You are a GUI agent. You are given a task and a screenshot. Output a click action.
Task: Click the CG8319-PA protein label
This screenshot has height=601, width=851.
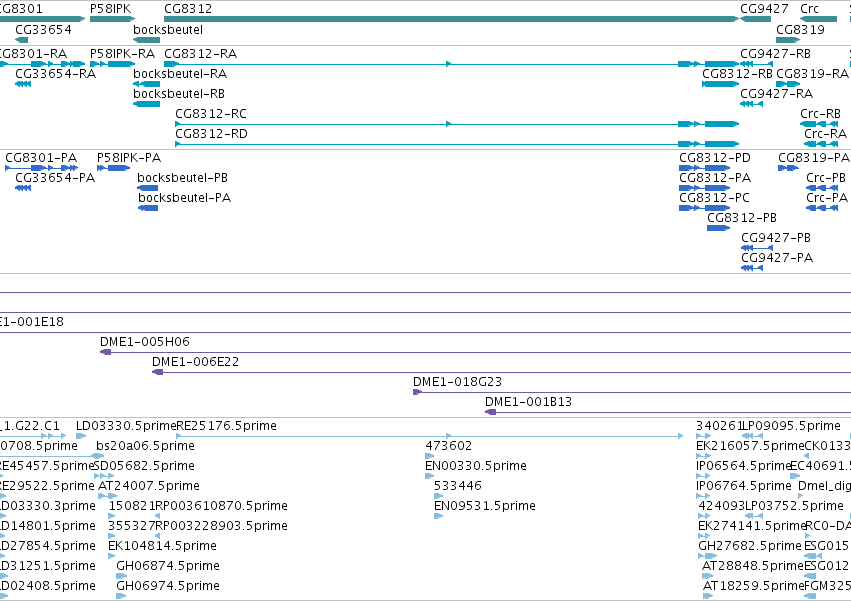pos(814,158)
